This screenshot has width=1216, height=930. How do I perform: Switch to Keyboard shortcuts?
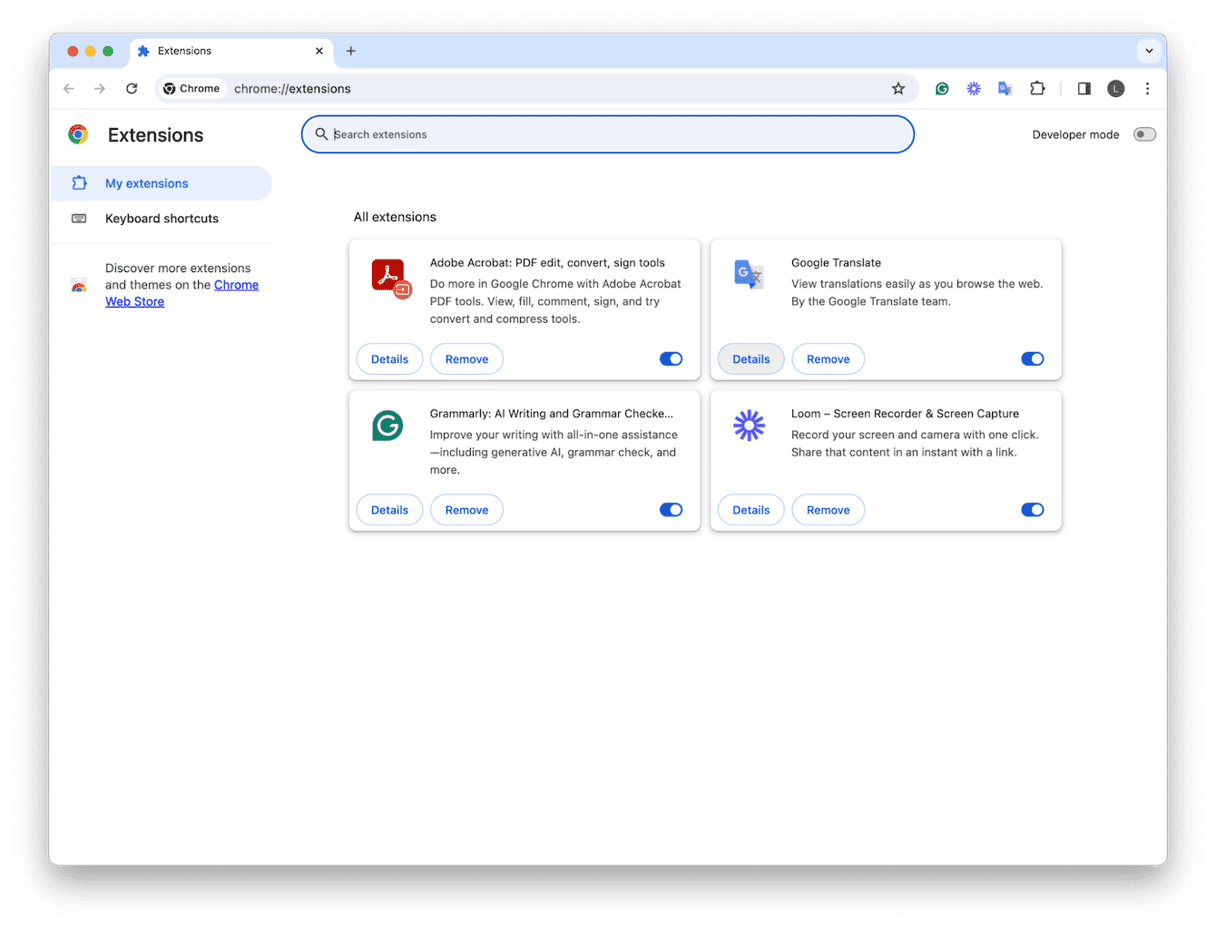click(x=160, y=218)
